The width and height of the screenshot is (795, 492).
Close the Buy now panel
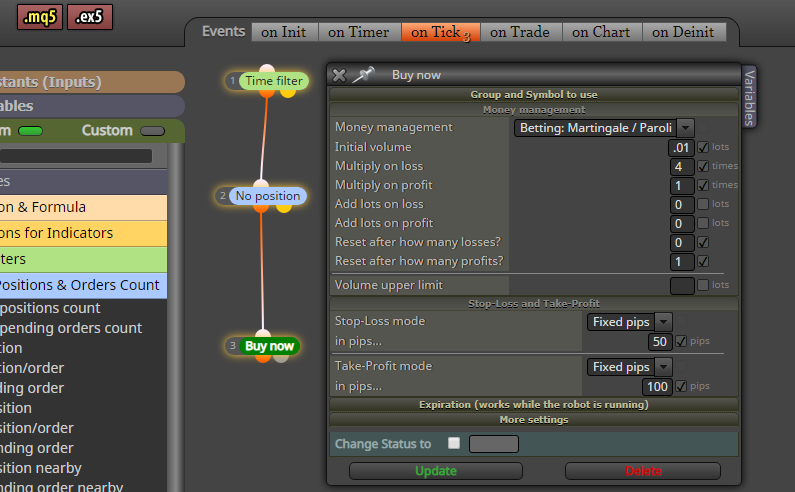click(x=339, y=76)
